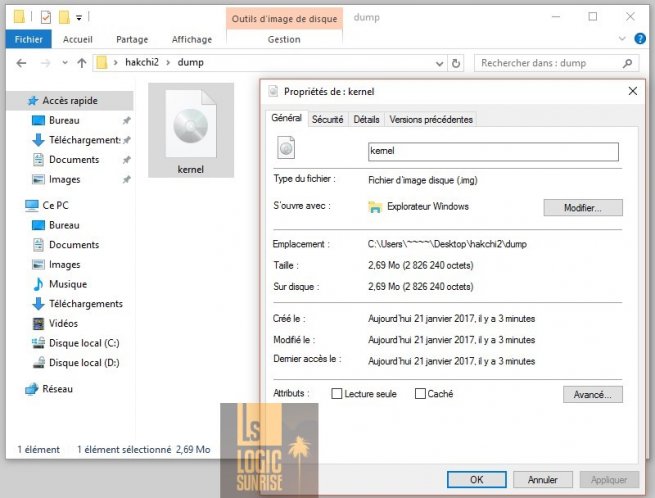Toggle the Caché attribute checkbox

point(420,394)
